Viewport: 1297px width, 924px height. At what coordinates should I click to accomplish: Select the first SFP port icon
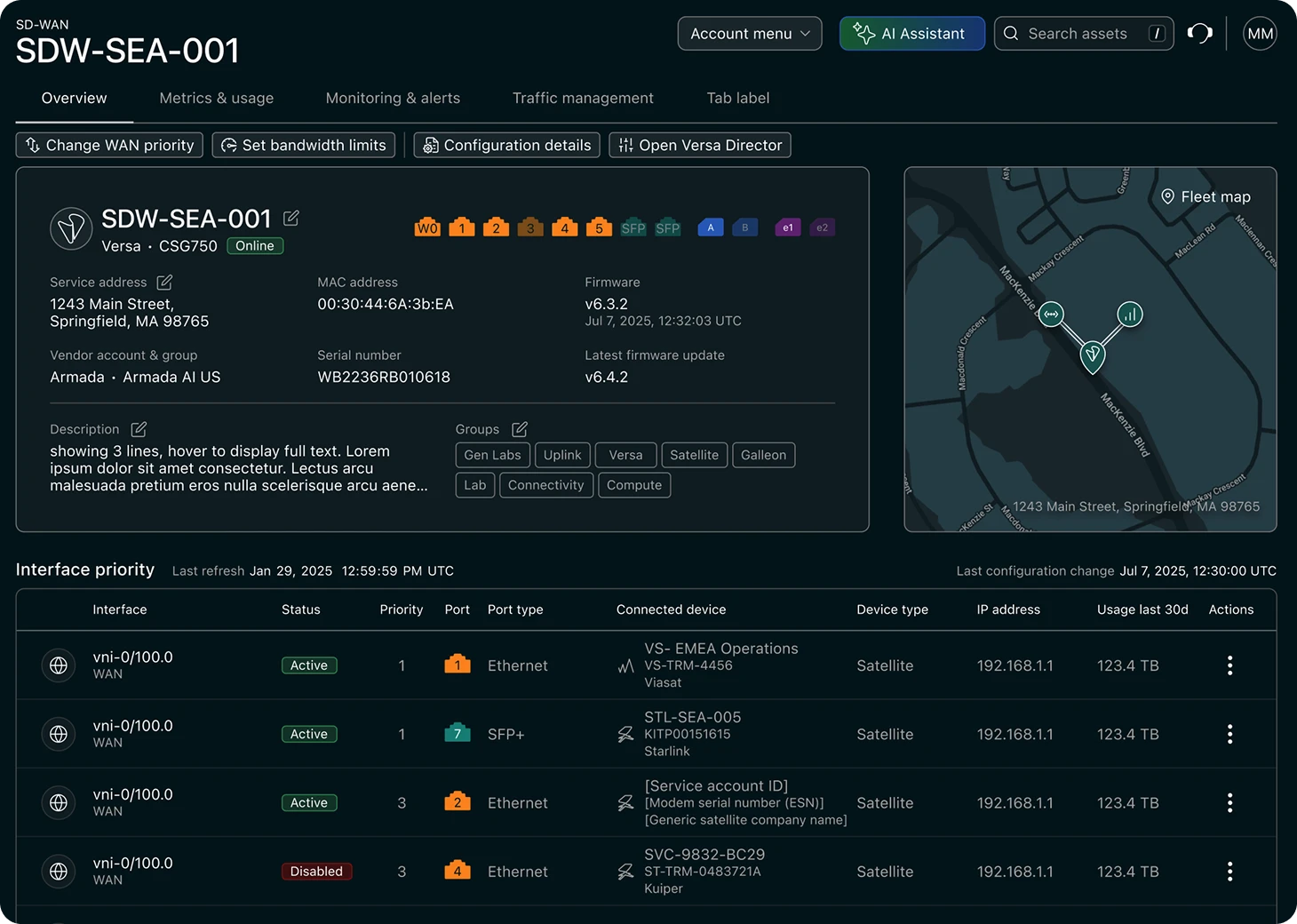click(633, 227)
